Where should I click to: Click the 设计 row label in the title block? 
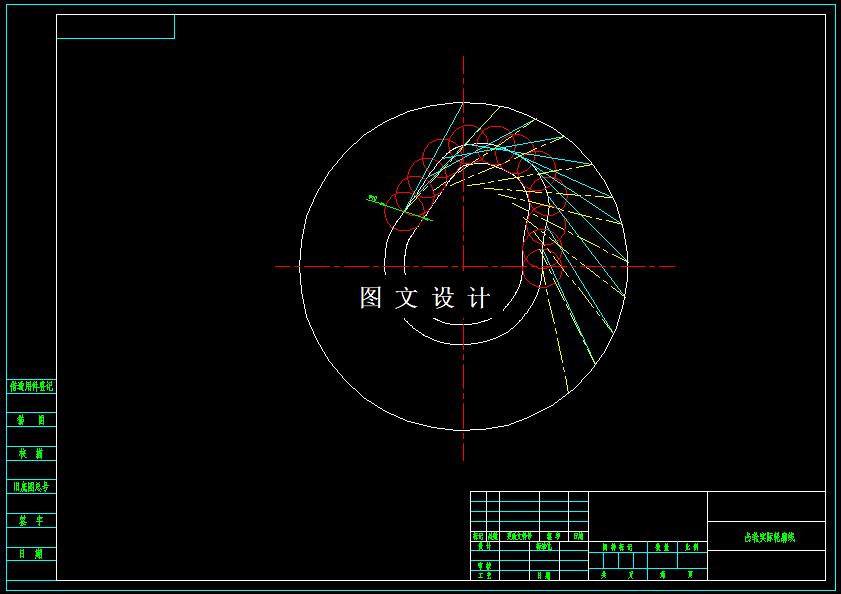point(484,546)
